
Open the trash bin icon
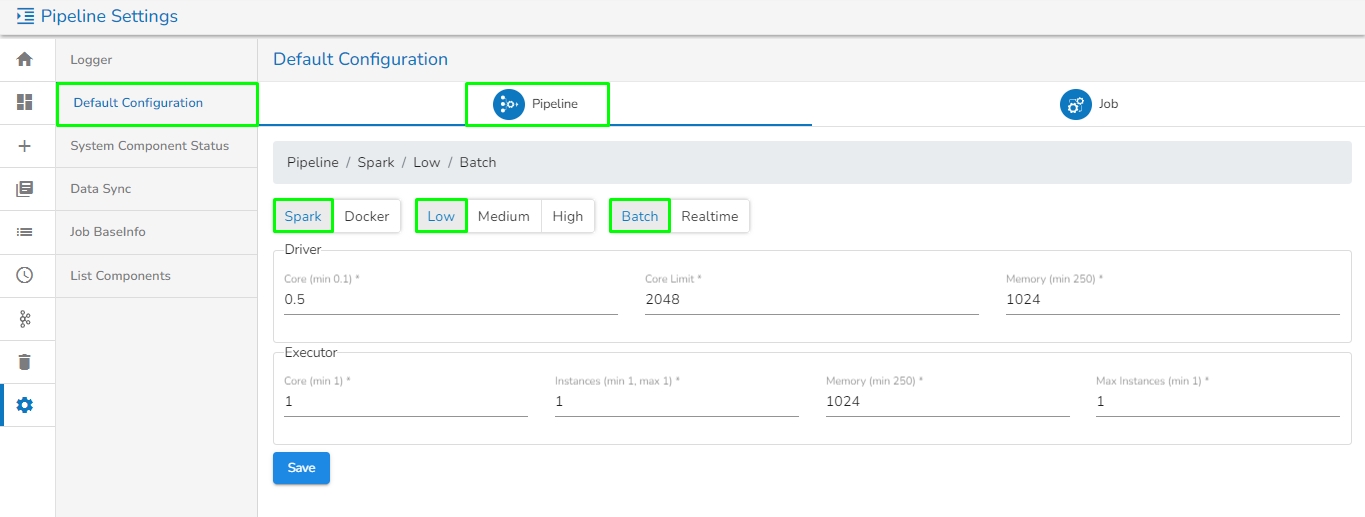(25, 362)
